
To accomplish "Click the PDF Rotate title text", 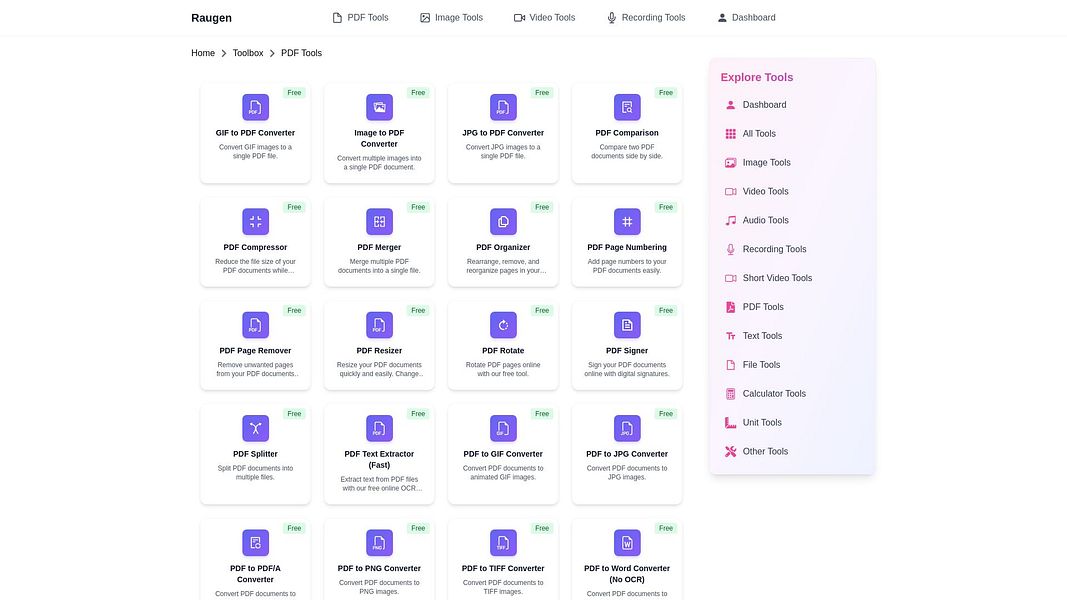I will coord(503,351).
